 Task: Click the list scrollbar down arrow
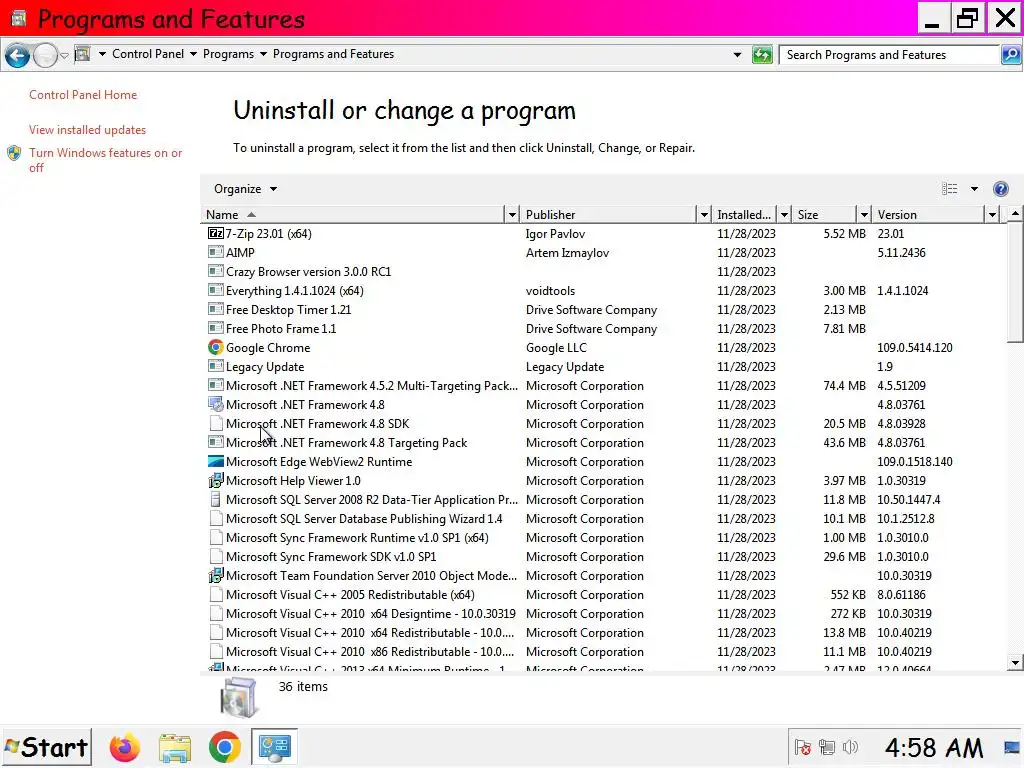click(1015, 663)
